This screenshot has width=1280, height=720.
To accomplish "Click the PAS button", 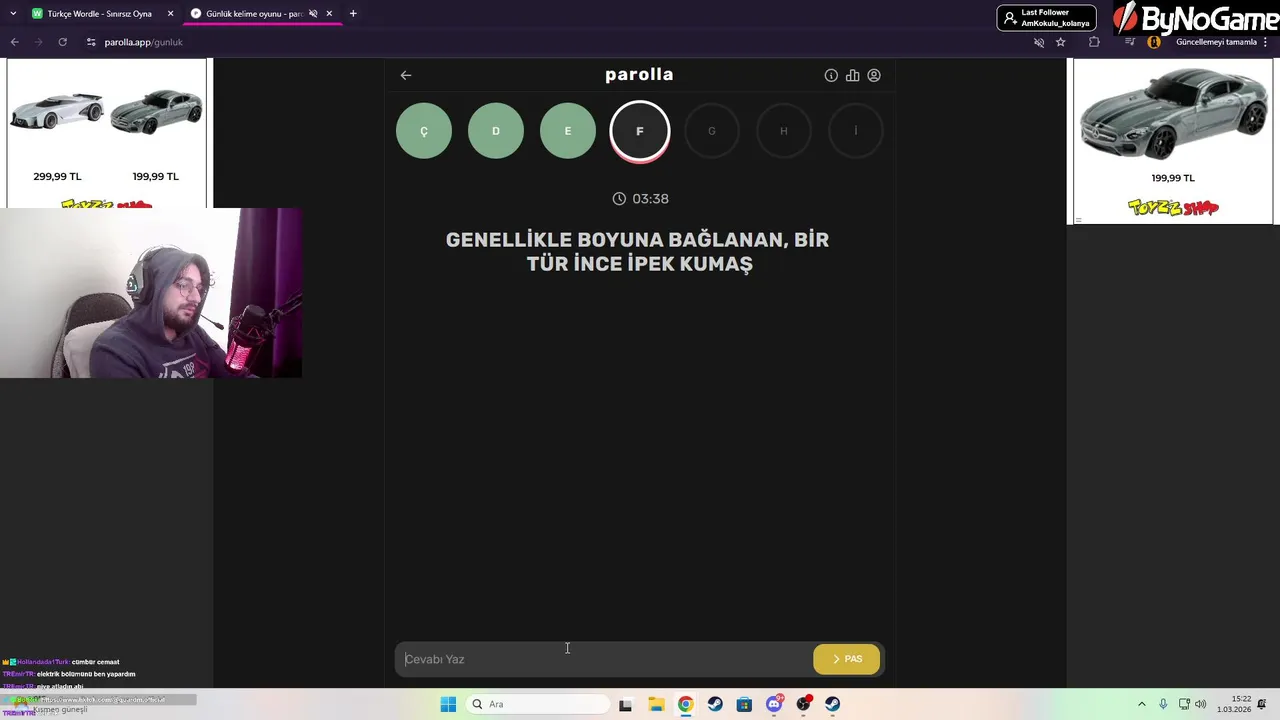I will click(x=847, y=659).
